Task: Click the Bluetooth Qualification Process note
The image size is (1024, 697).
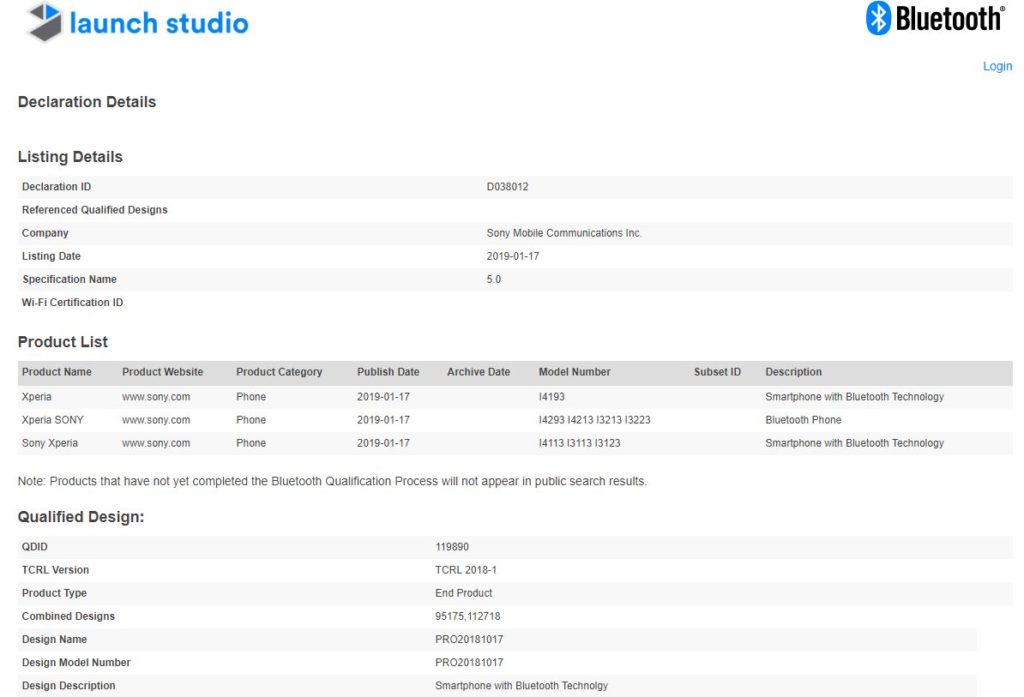Action: pos(332,481)
